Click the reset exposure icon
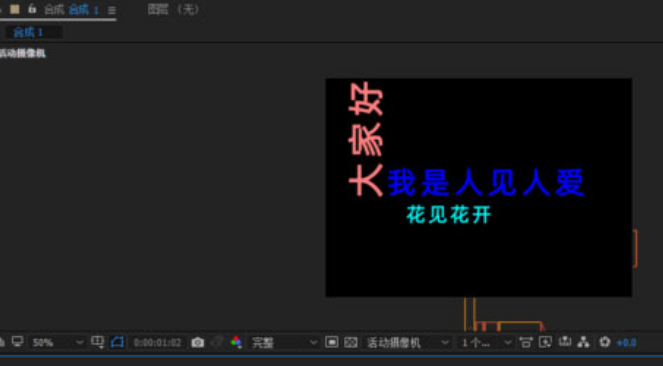The width and height of the screenshot is (663, 366). point(605,342)
